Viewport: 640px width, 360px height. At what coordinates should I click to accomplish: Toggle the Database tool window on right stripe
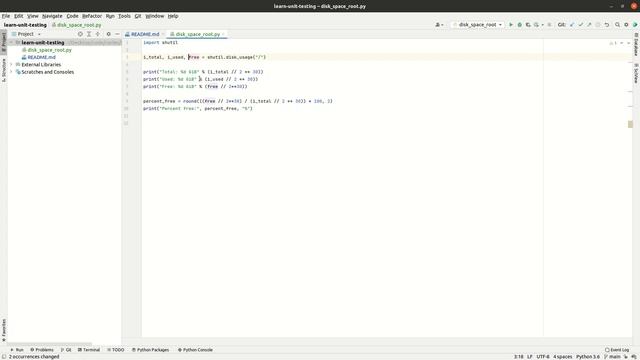pos(636,44)
